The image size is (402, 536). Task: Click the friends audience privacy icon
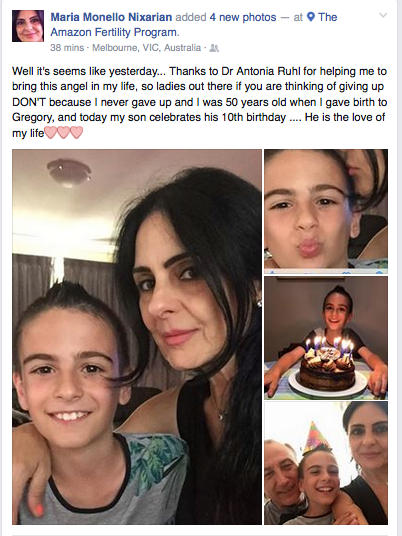coord(214,48)
